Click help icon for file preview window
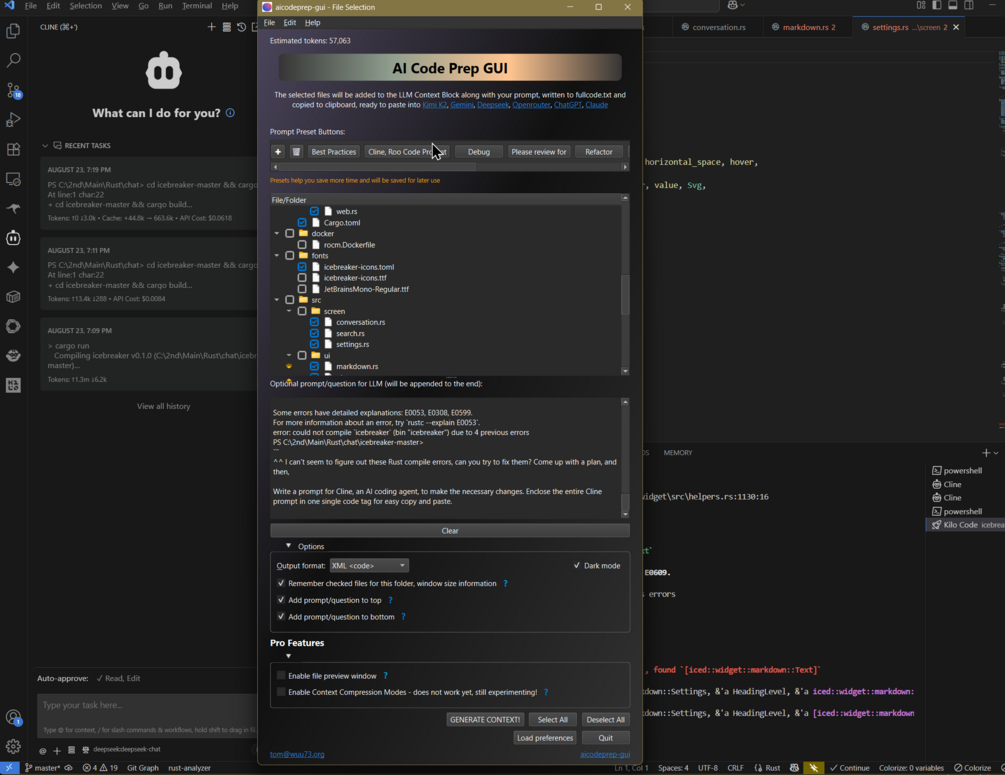Screen dimensions: 1005x775 (385, 676)
